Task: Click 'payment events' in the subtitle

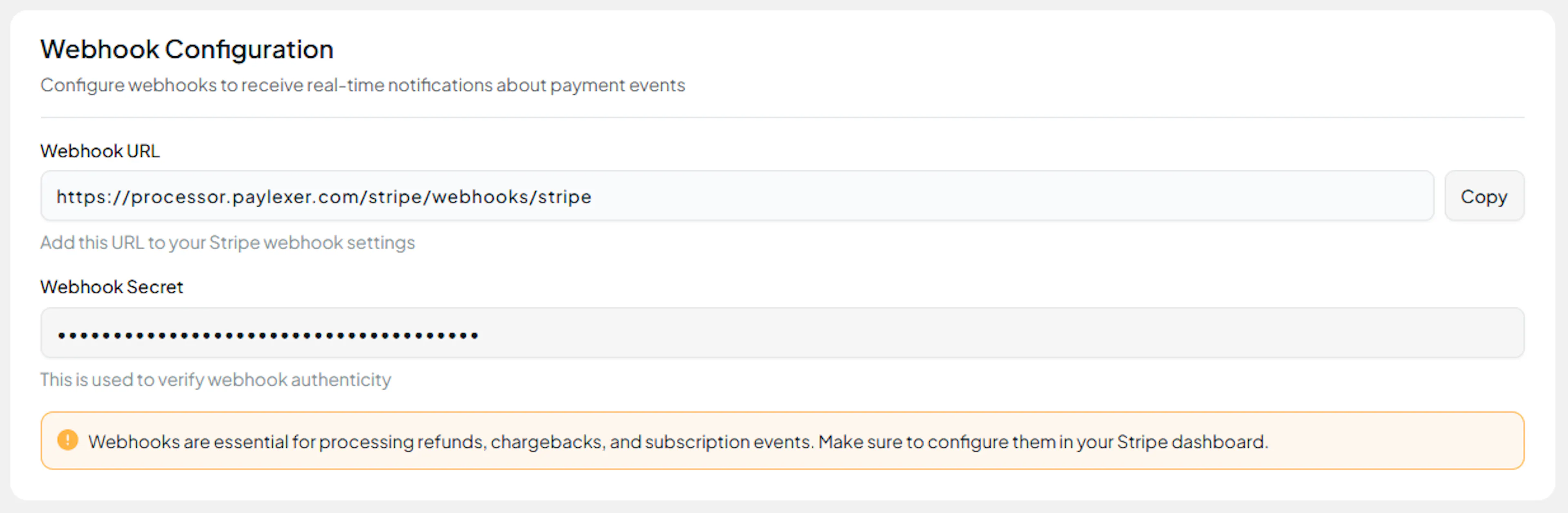Action: coord(617,85)
